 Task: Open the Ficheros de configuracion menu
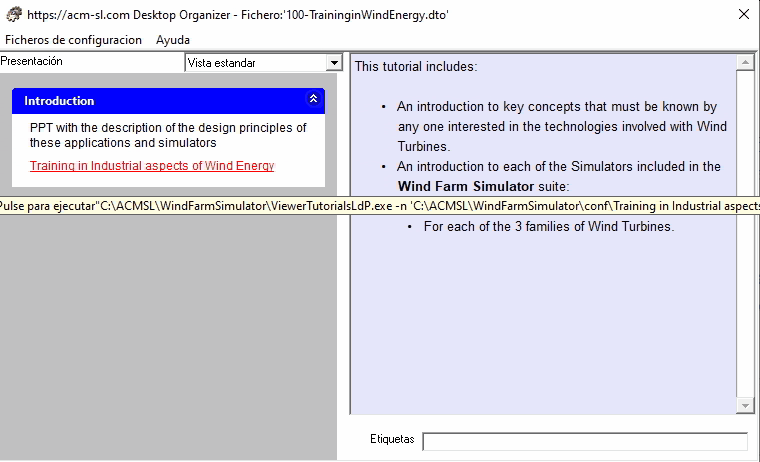pos(73,40)
